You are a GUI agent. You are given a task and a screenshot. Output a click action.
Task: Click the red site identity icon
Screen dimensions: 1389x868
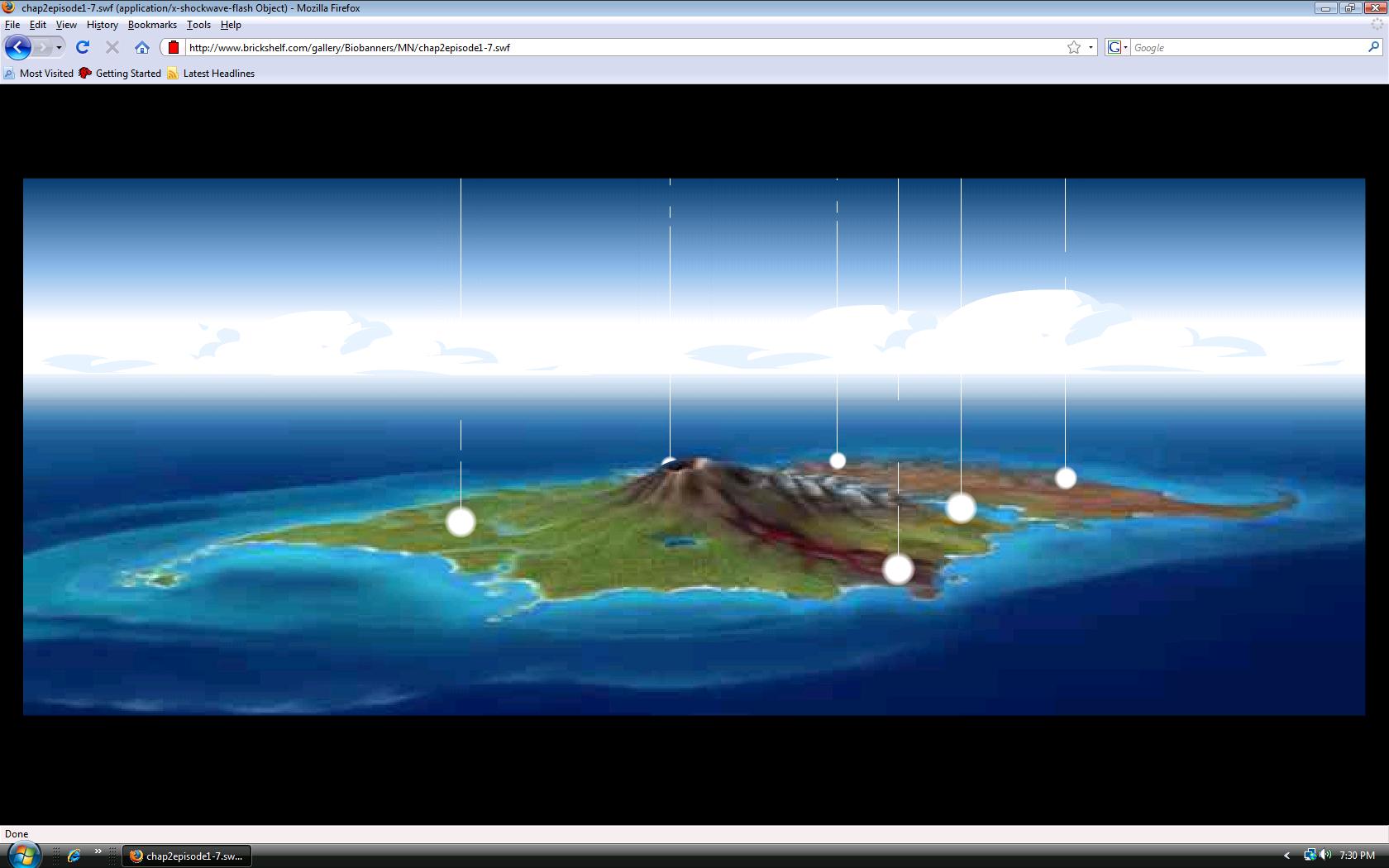[173, 47]
